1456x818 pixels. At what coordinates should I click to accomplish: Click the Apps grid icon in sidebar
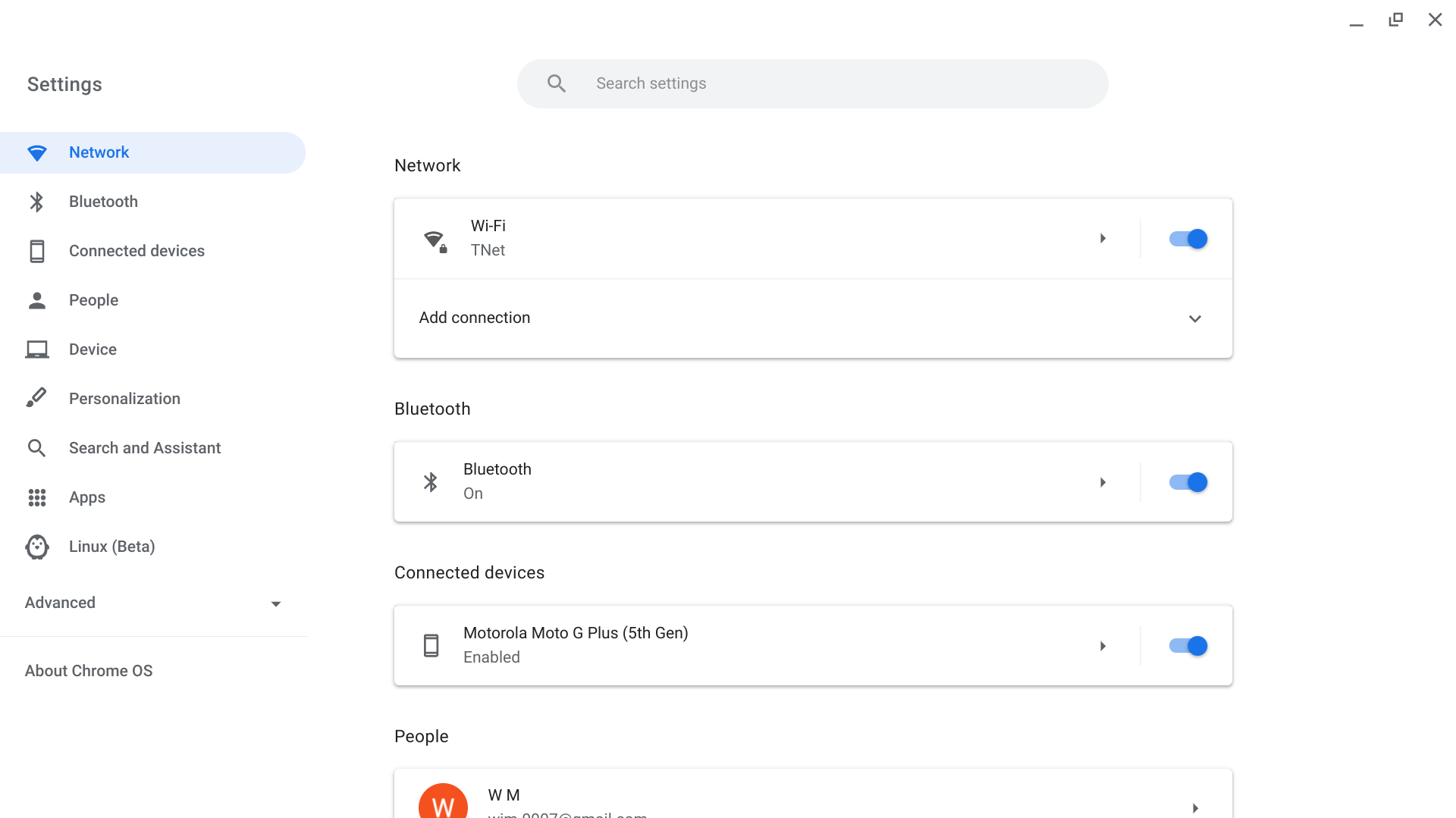click(36, 497)
